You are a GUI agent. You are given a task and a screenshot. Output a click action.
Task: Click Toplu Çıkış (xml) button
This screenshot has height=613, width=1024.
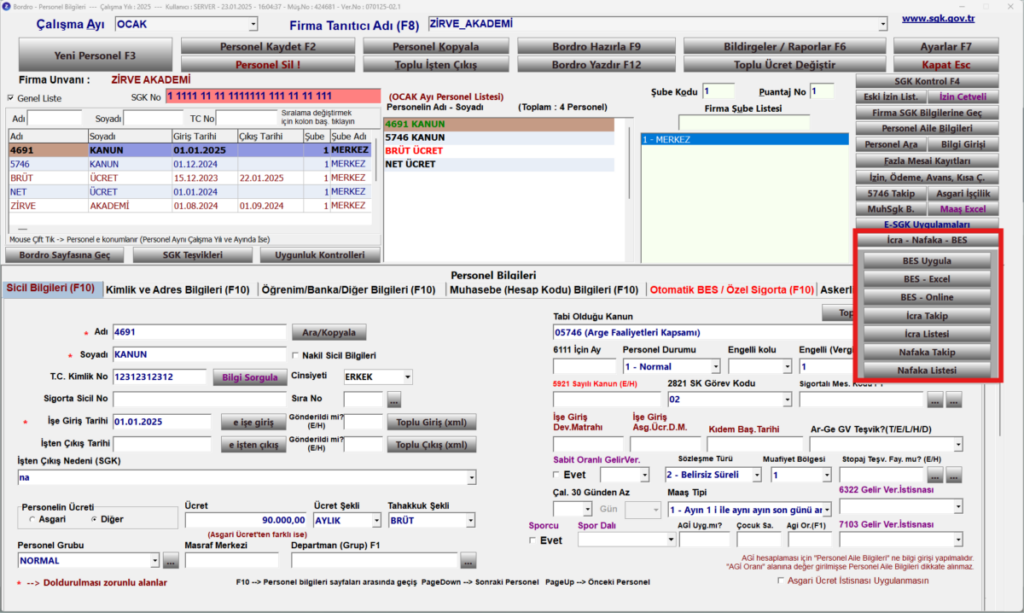tap(431, 445)
